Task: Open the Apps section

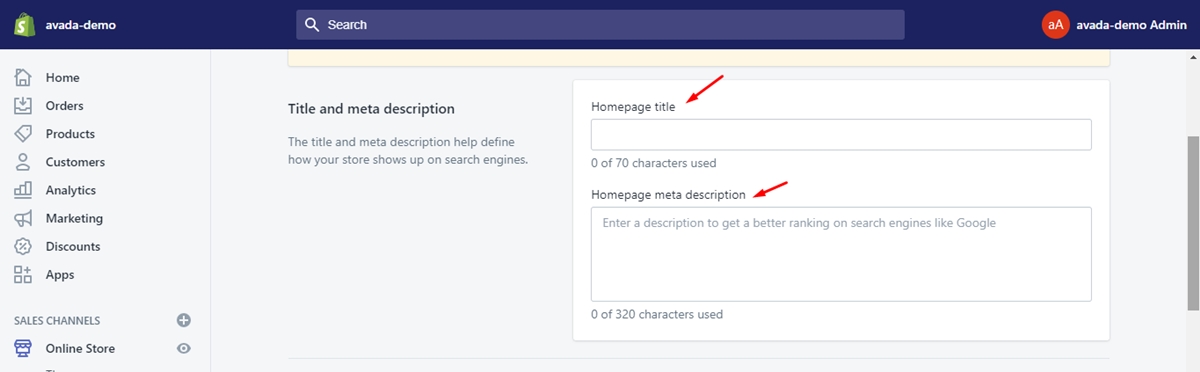Action: tap(60, 275)
